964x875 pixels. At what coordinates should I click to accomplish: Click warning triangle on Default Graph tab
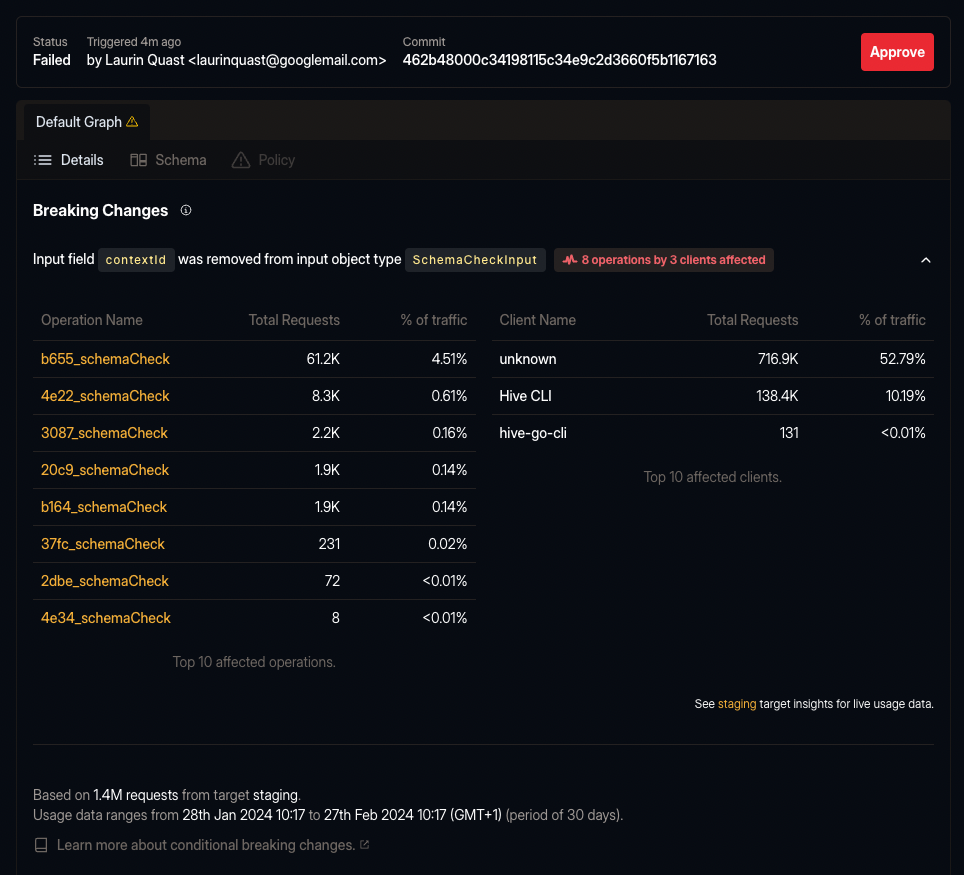[x=133, y=121]
